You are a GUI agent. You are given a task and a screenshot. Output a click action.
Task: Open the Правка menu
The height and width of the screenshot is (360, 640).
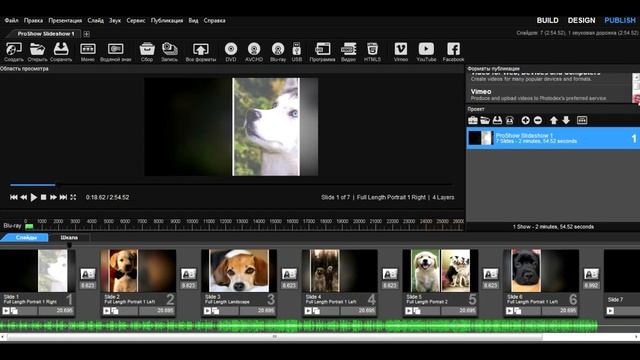pos(33,20)
